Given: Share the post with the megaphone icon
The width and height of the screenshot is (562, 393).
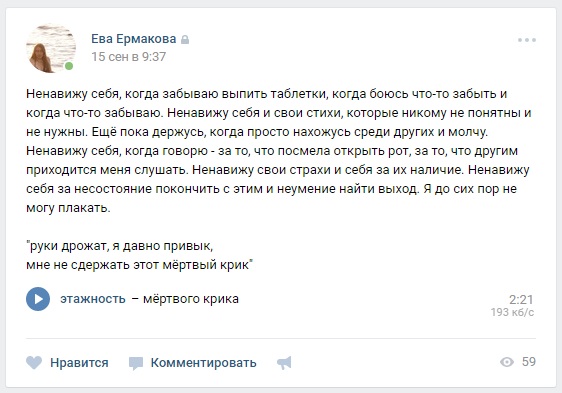Looking at the screenshot, I should [x=284, y=363].
